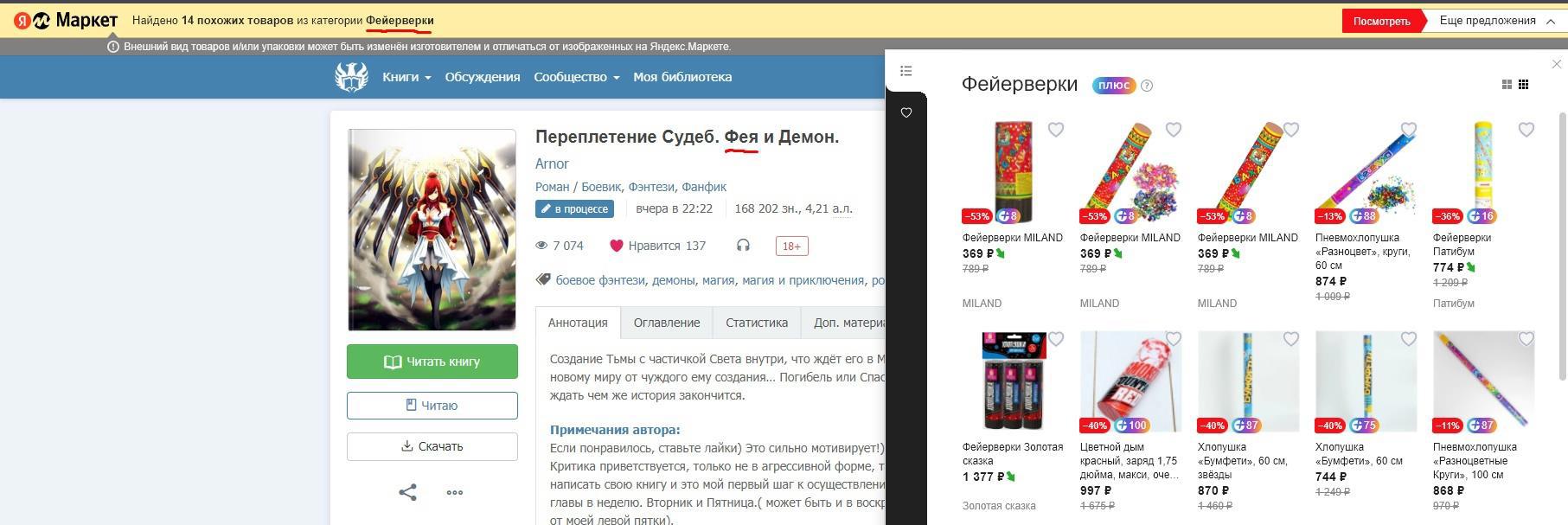Favorite the Хлопушка «Бумфети» звёзды product
The width and height of the screenshot is (1568, 525).
point(1291,339)
